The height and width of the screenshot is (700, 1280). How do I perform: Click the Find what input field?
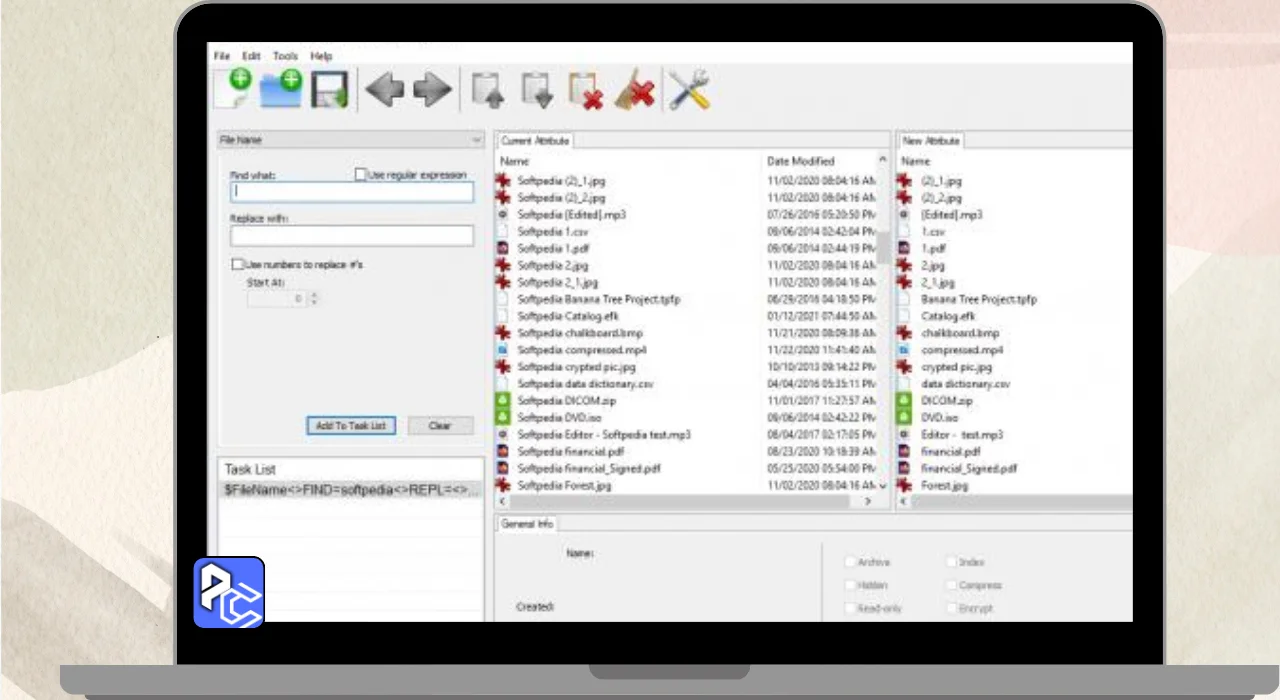(x=352, y=192)
